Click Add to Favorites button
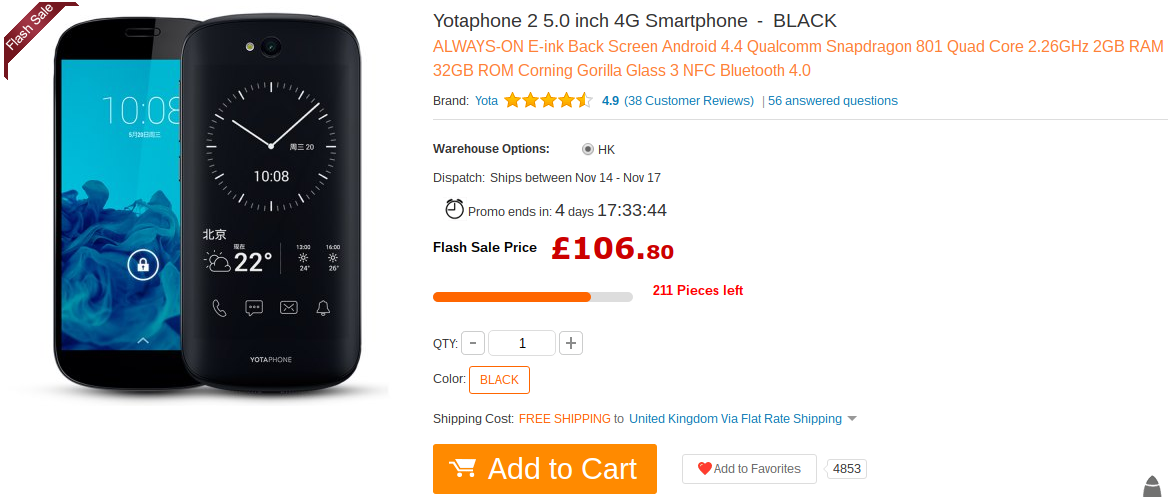Image resolution: width=1168 pixels, height=497 pixels. pos(749,469)
